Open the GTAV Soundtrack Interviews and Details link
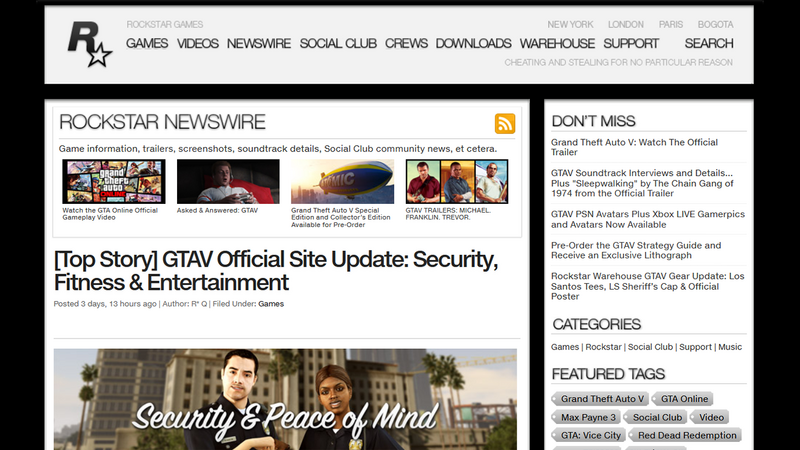Screen dimensions: 800x450 click(642, 183)
